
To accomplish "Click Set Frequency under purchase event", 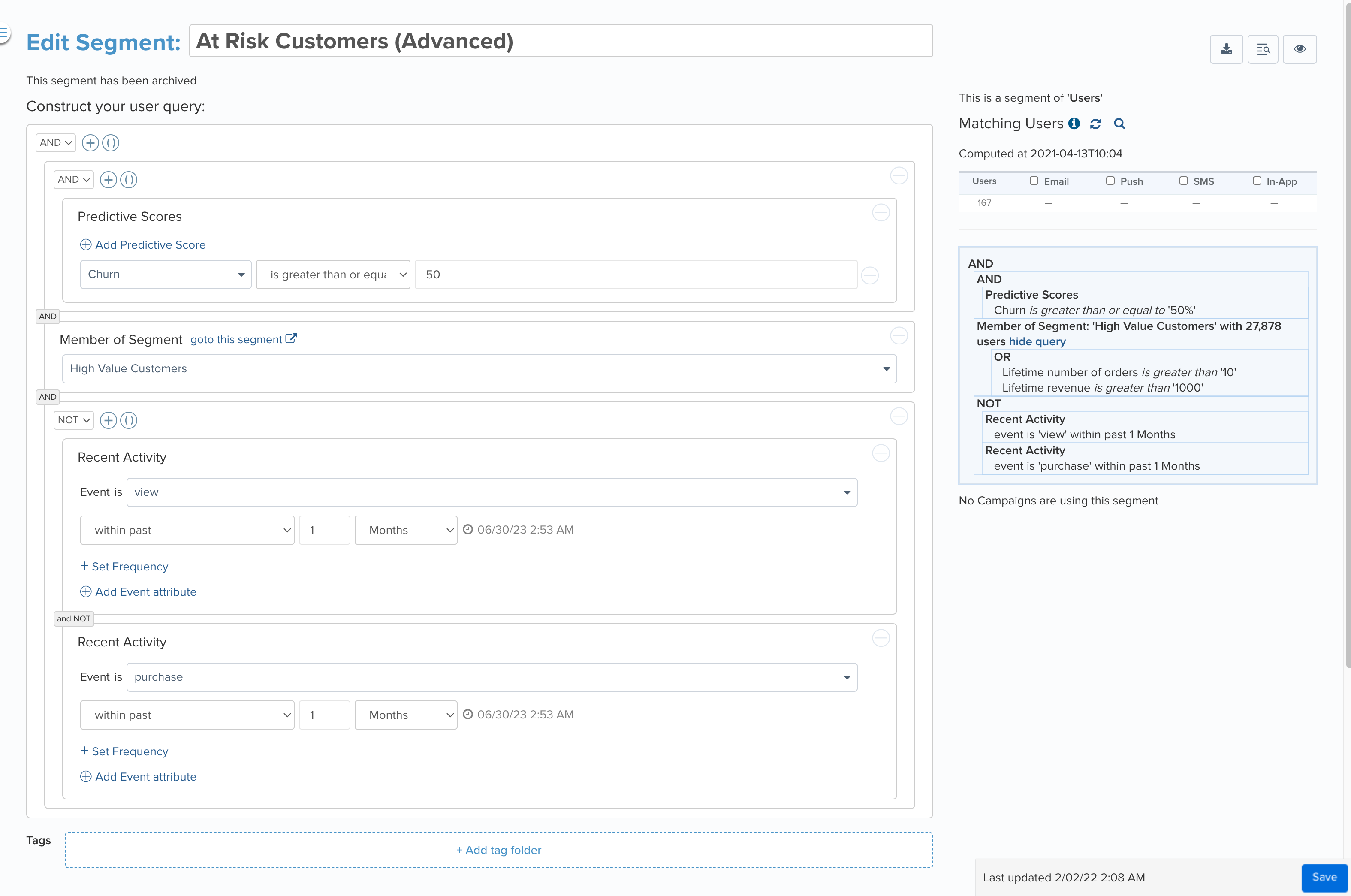I will pos(124,751).
